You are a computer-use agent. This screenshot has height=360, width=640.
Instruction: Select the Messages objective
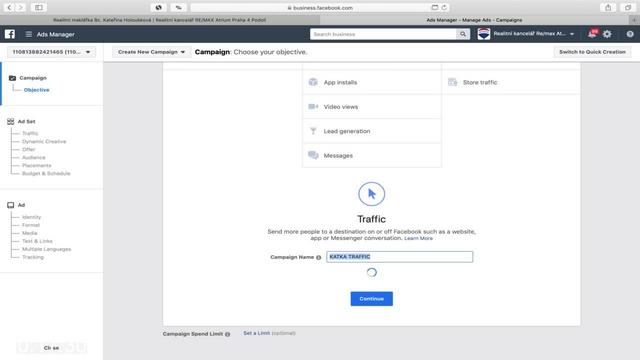point(372,156)
